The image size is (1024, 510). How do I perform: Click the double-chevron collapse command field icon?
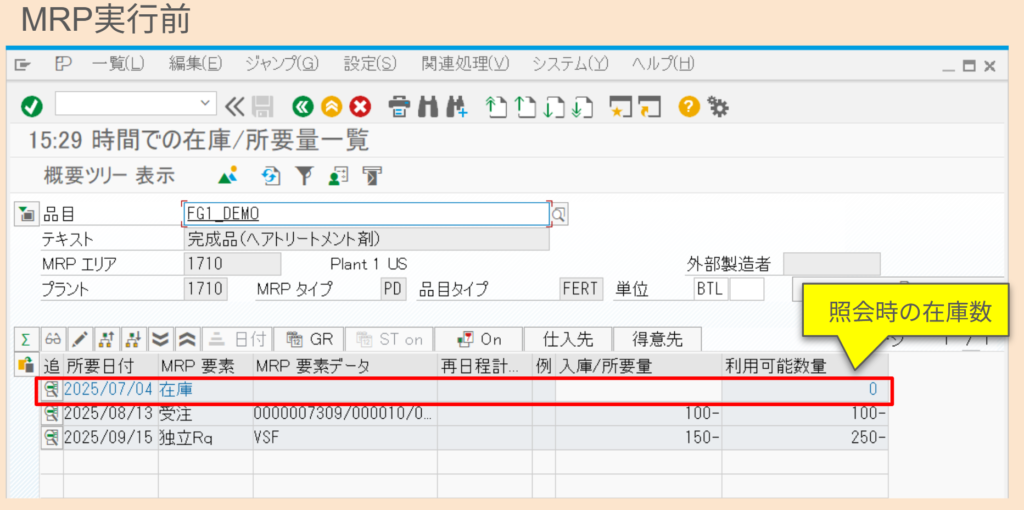(x=233, y=106)
